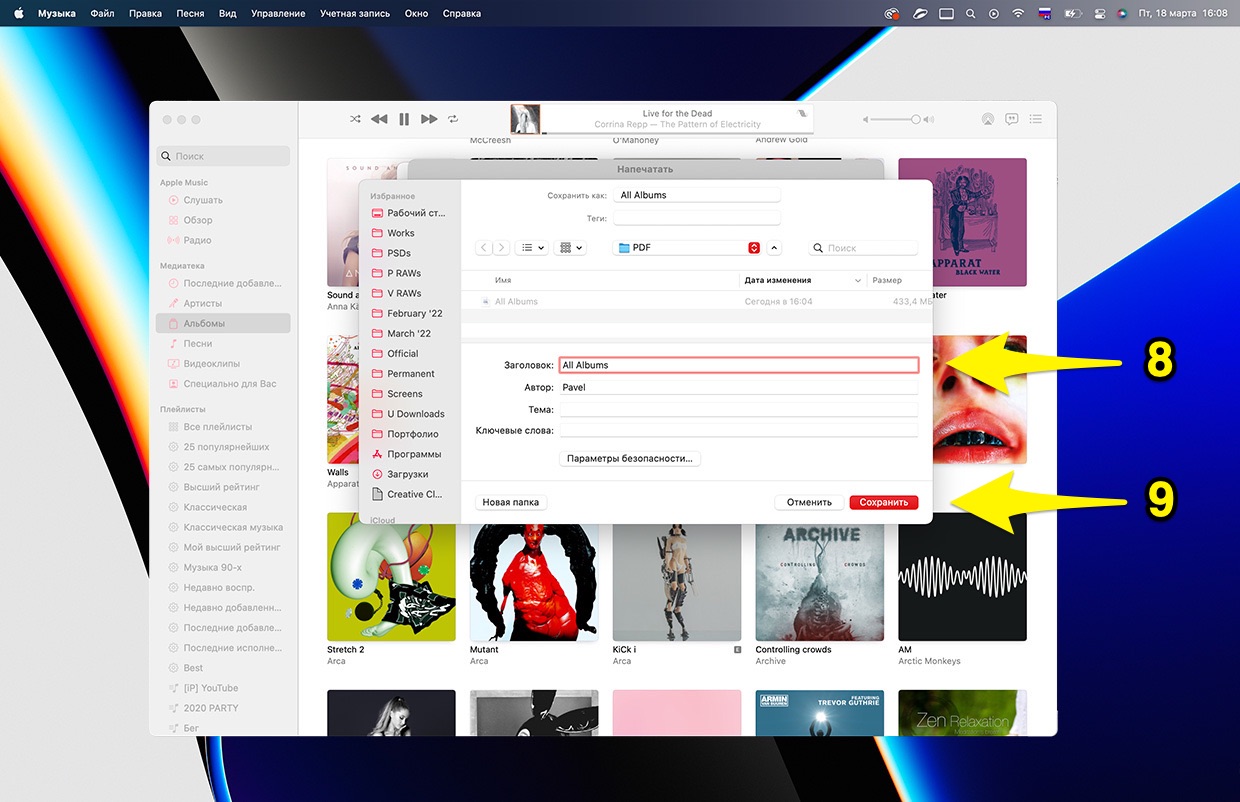Open the PDF folder location popup
Viewport: 1240px width, 802px height.
(x=687, y=247)
